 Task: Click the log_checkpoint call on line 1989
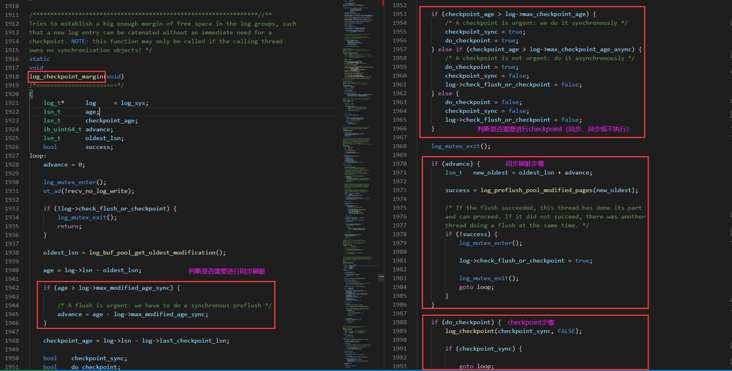pos(468,331)
